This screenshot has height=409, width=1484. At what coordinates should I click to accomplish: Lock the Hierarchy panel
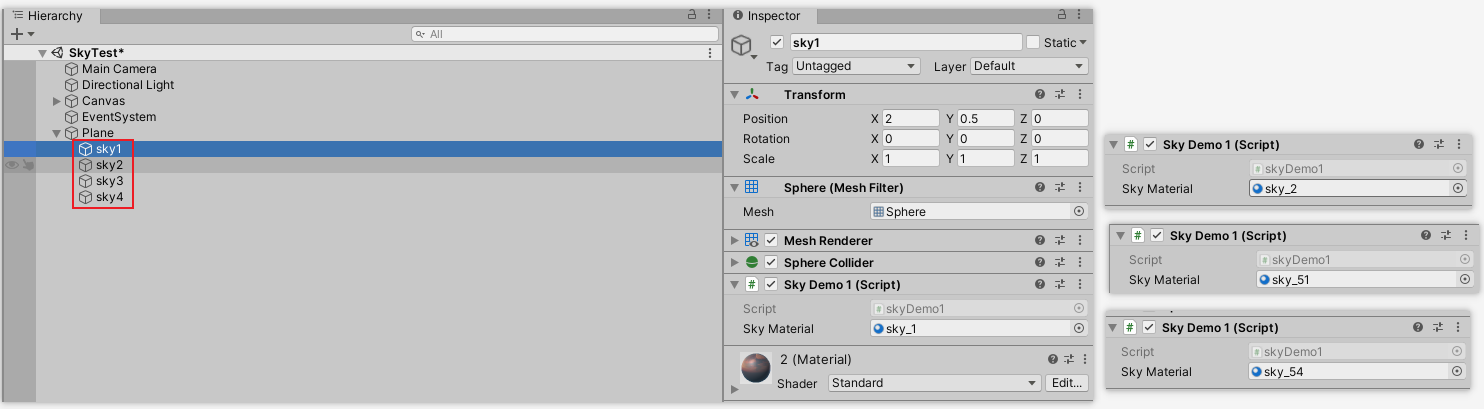click(692, 15)
